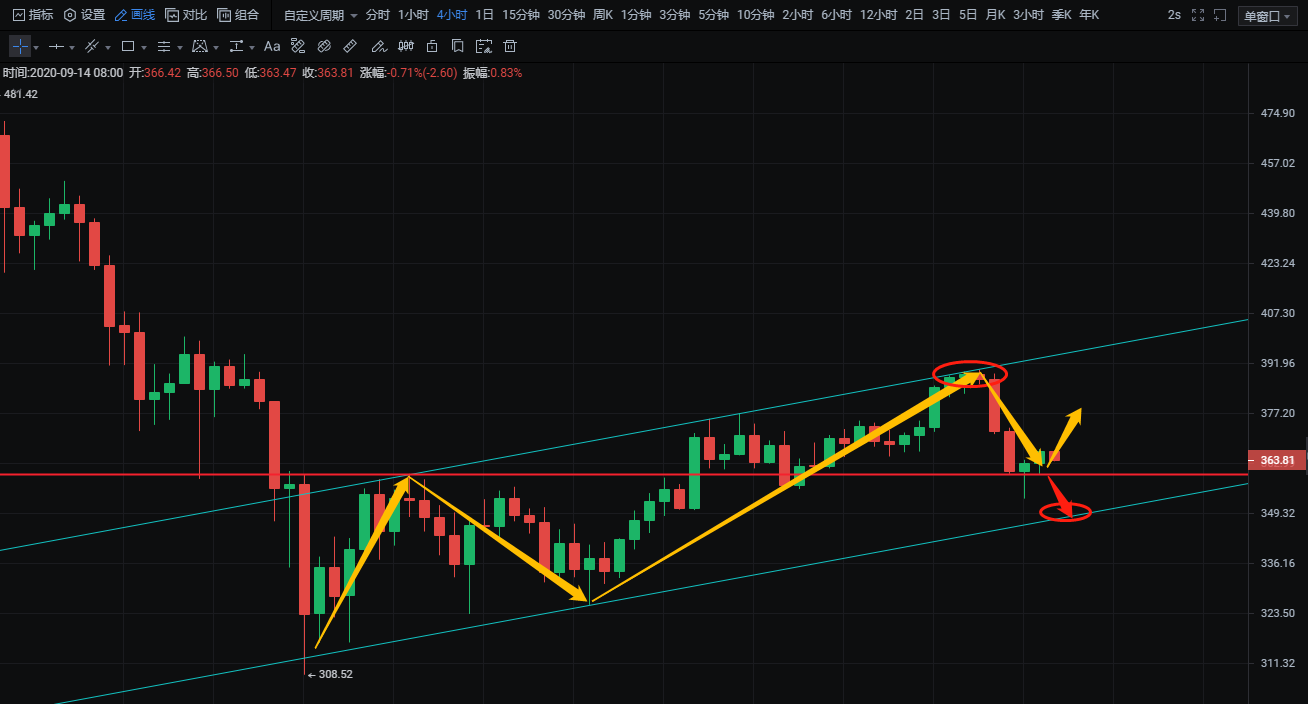Expand the 单窗口 window layout dropdown

coord(1265,15)
